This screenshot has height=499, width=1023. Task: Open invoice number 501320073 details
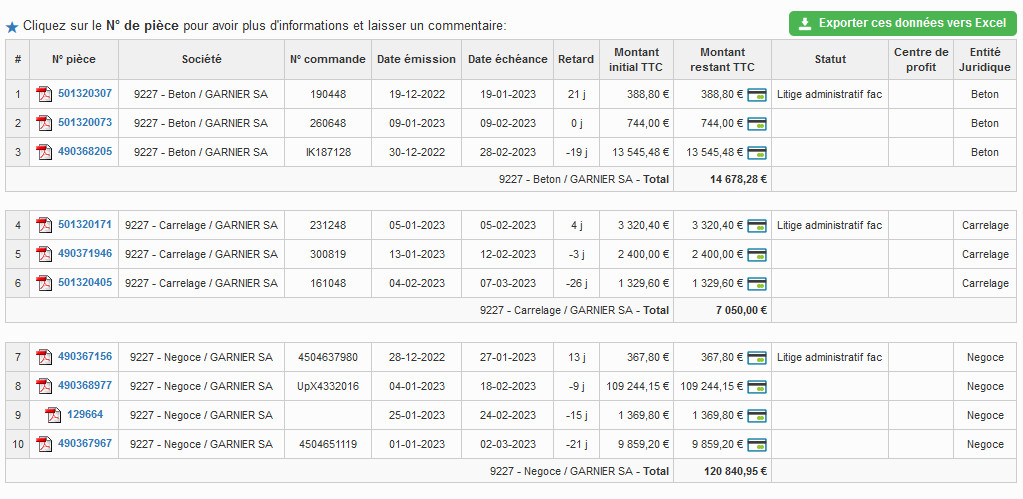[x=85, y=123]
